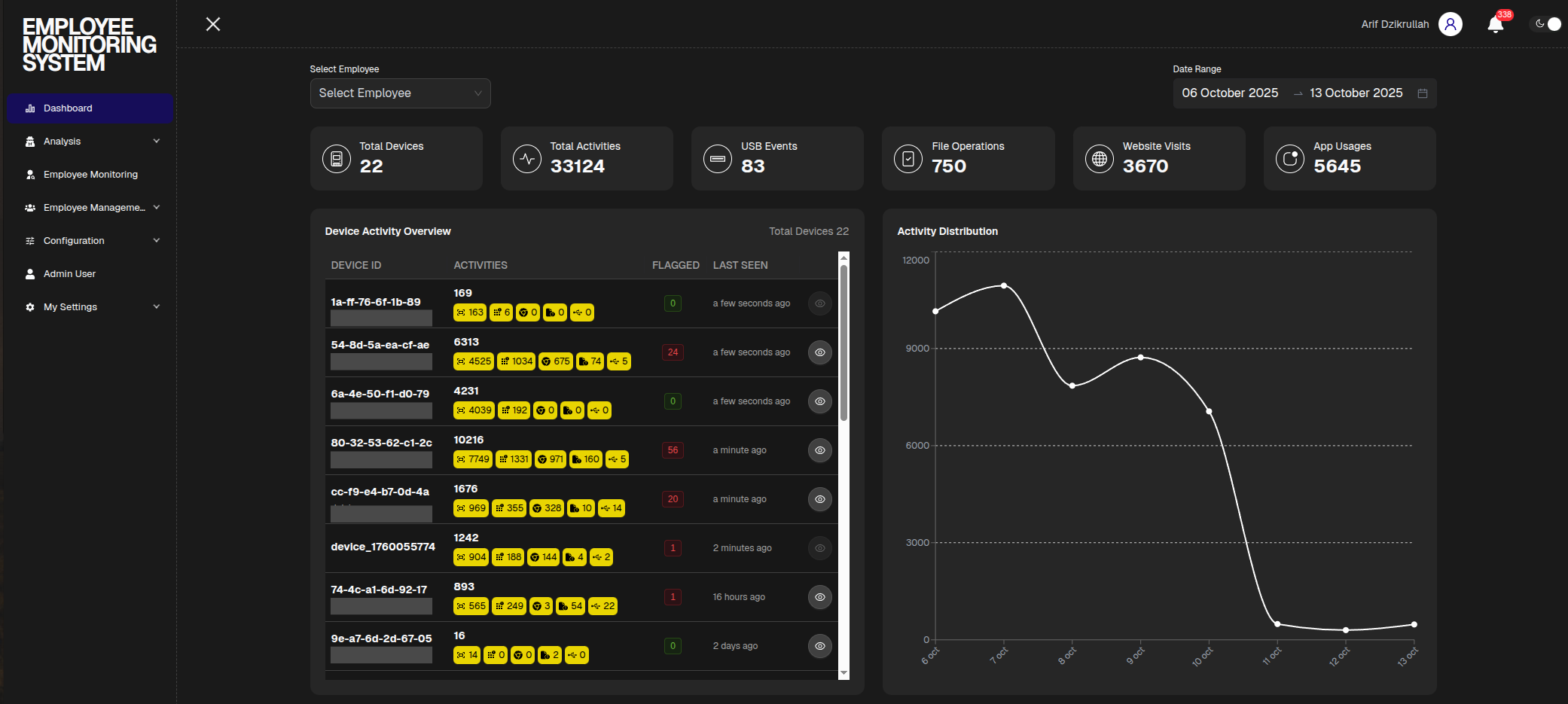Viewport: 1568px width, 704px height.
Task: Click the Admin User sidebar entry
Action: pos(69,273)
